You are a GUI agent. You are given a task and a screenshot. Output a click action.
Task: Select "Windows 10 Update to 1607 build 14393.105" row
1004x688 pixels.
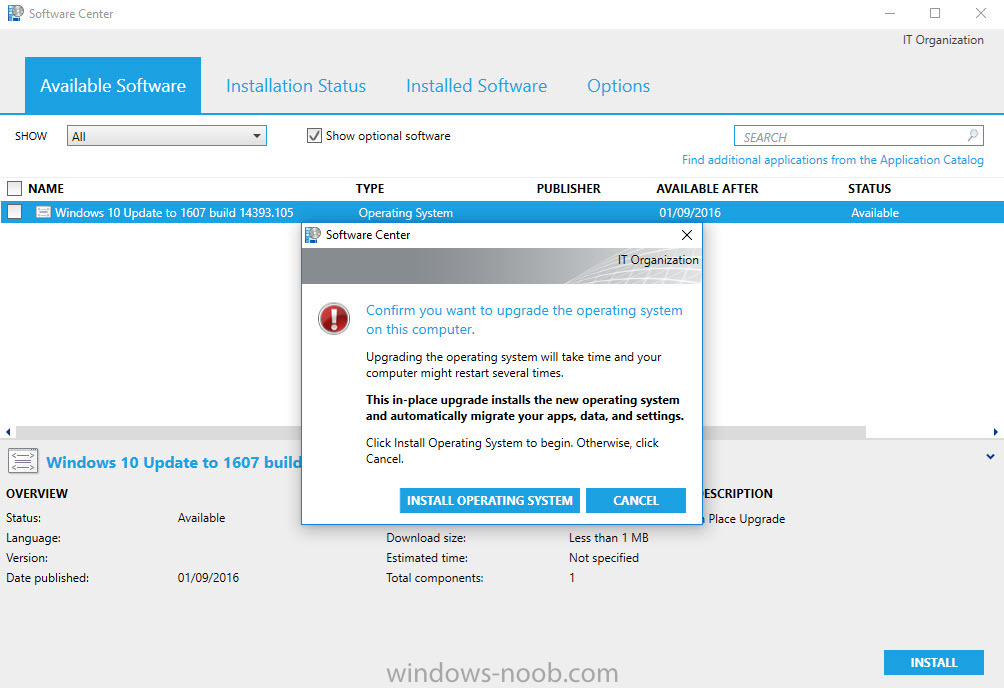point(502,212)
